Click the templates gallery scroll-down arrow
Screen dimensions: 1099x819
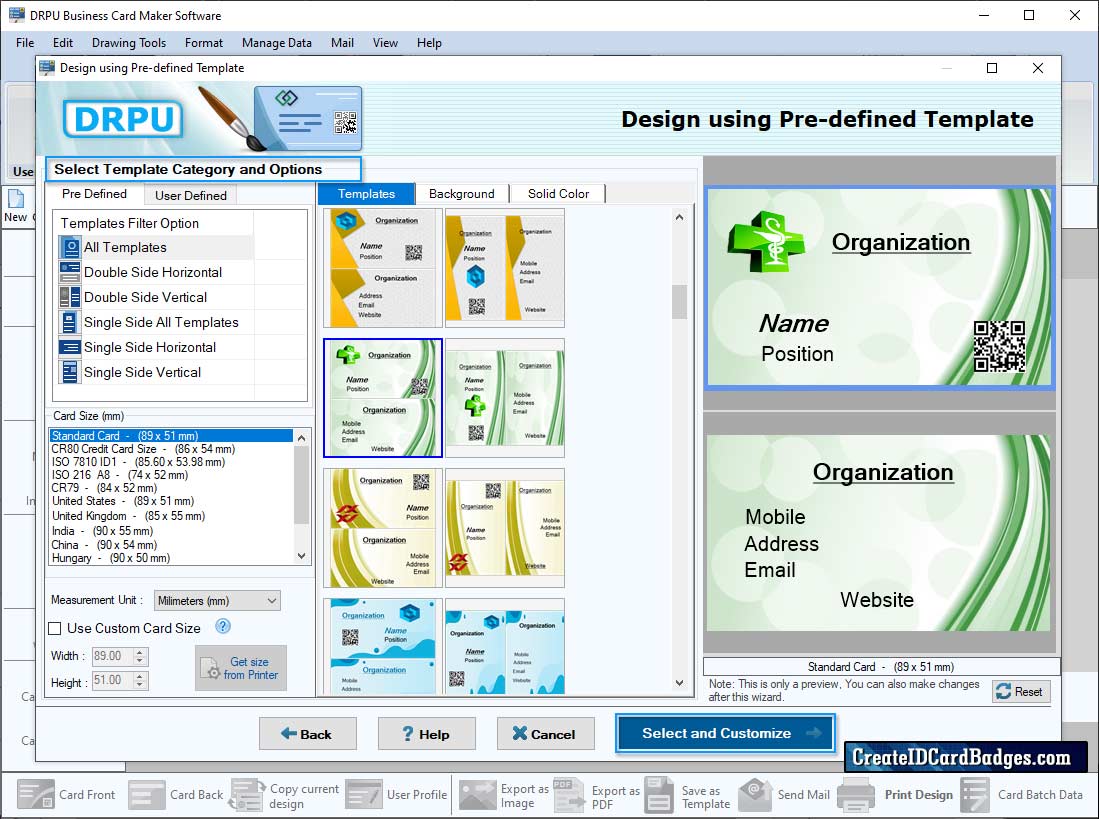coord(679,682)
